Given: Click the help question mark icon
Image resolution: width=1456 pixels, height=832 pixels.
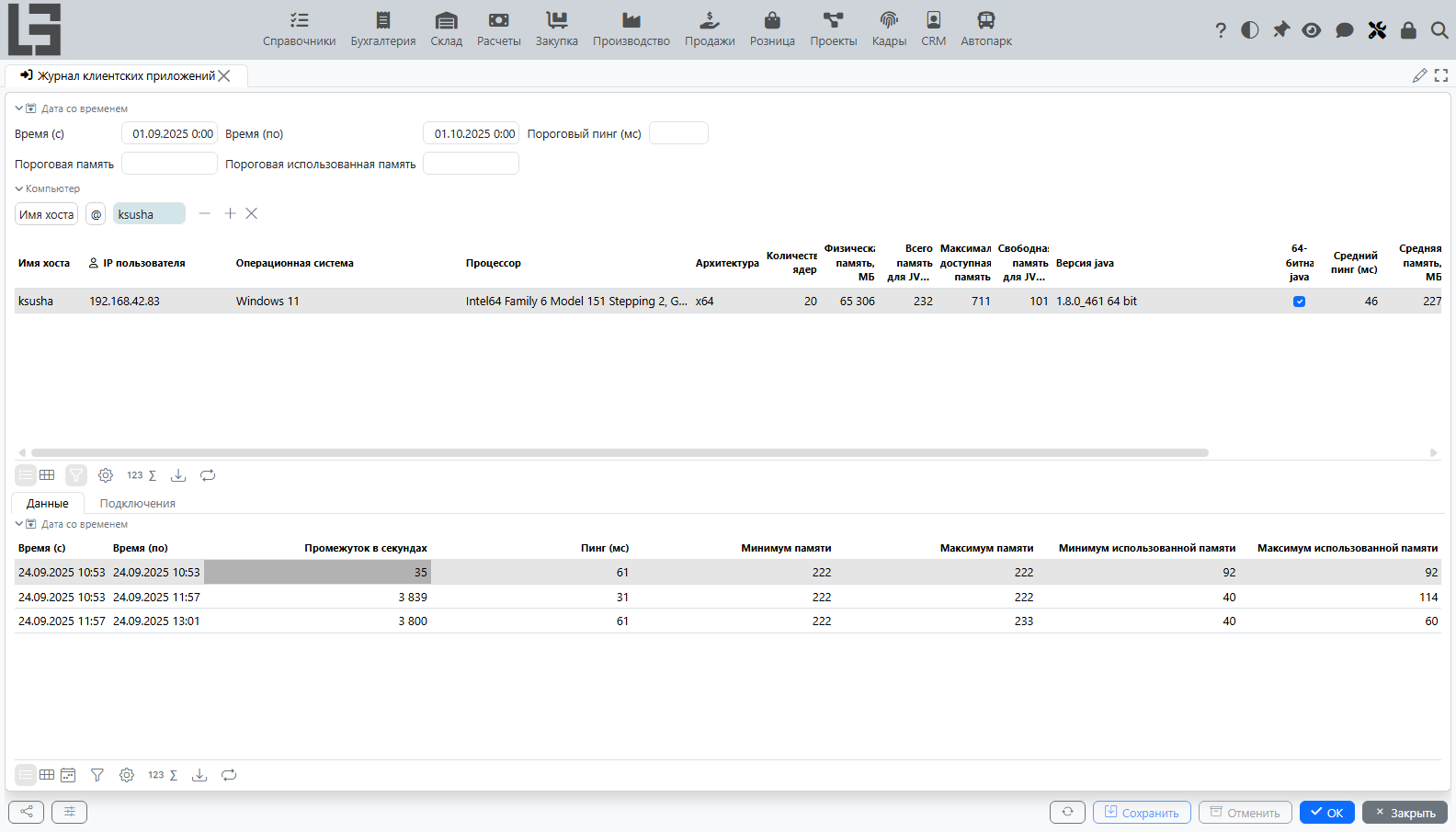Looking at the screenshot, I should point(1221,30).
